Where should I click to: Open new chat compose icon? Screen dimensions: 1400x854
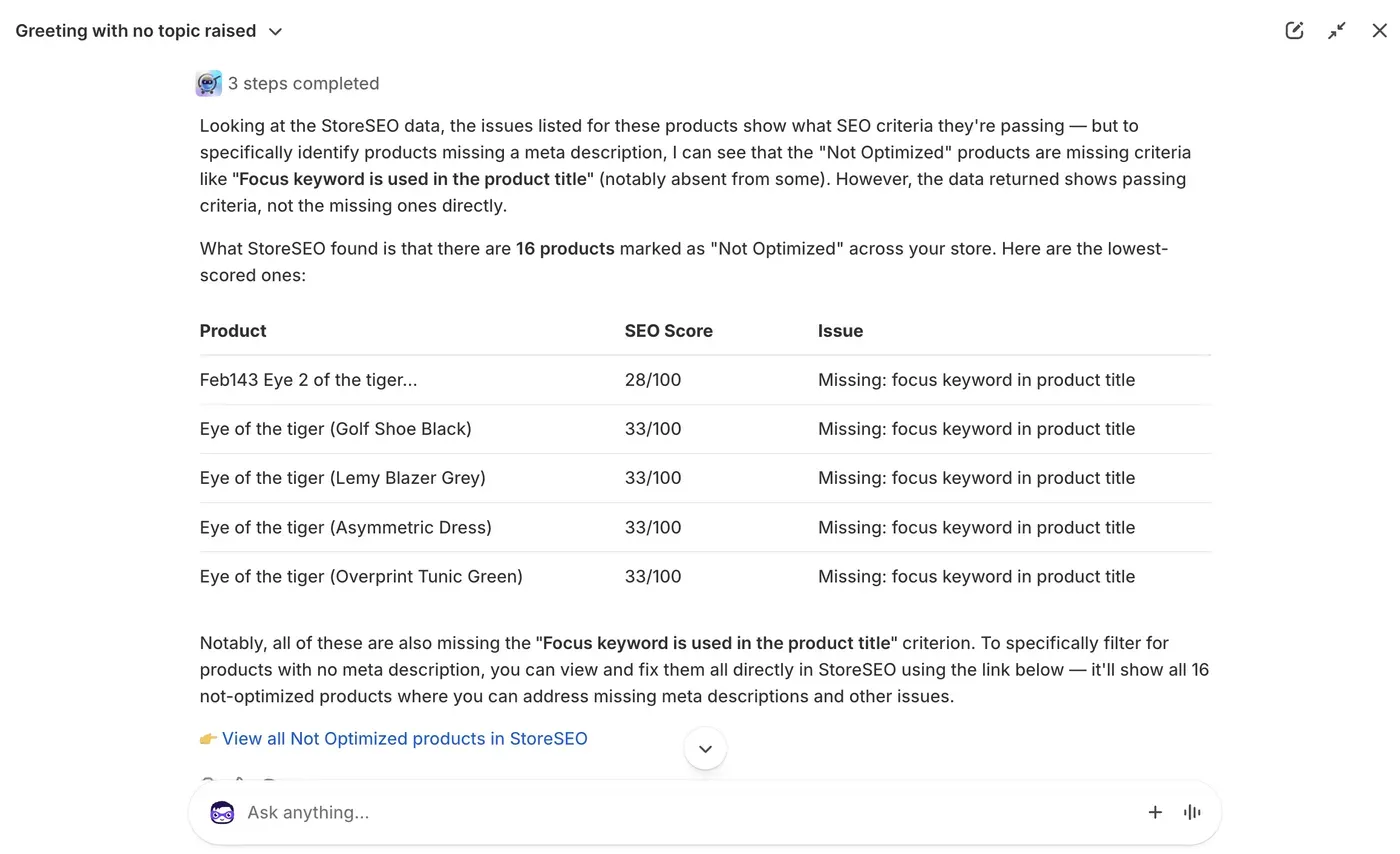click(x=1294, y=30)
